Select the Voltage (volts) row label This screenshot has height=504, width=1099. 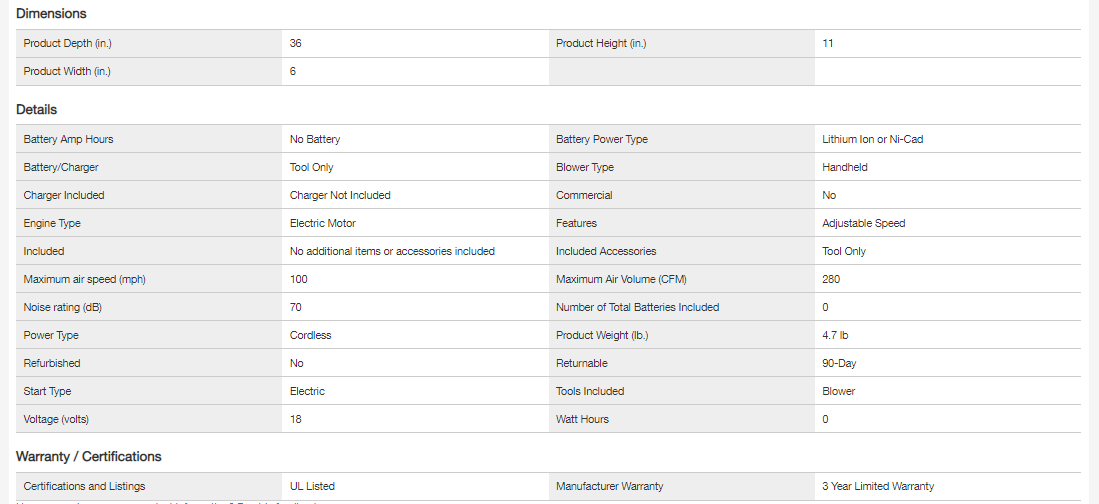click(x=63, y=420)
